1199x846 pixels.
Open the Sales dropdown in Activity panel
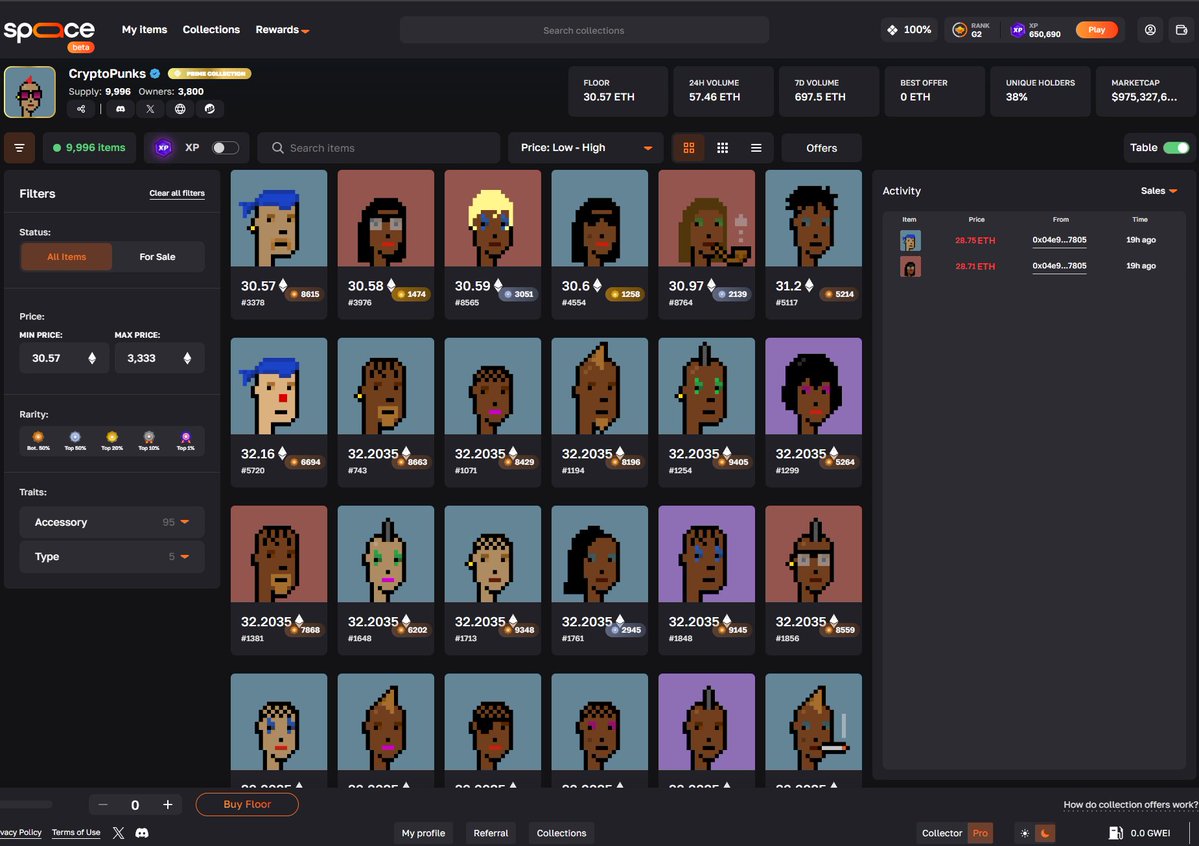[1158, 190]
